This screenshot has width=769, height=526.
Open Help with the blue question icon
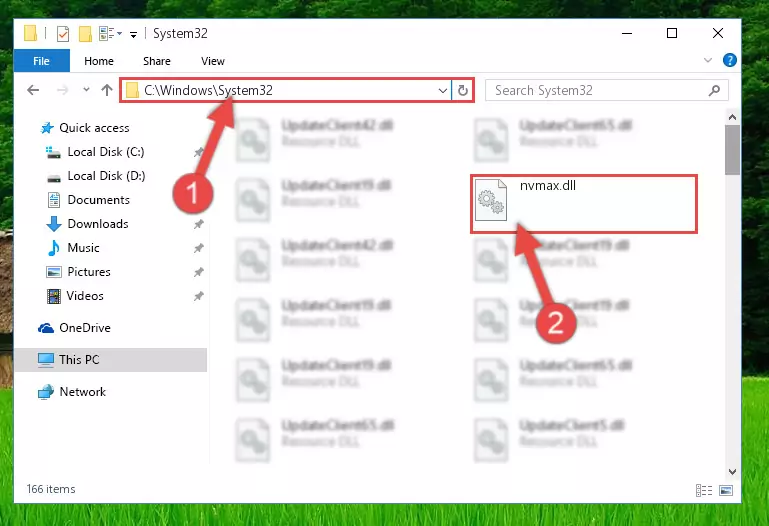click(729, 60)
